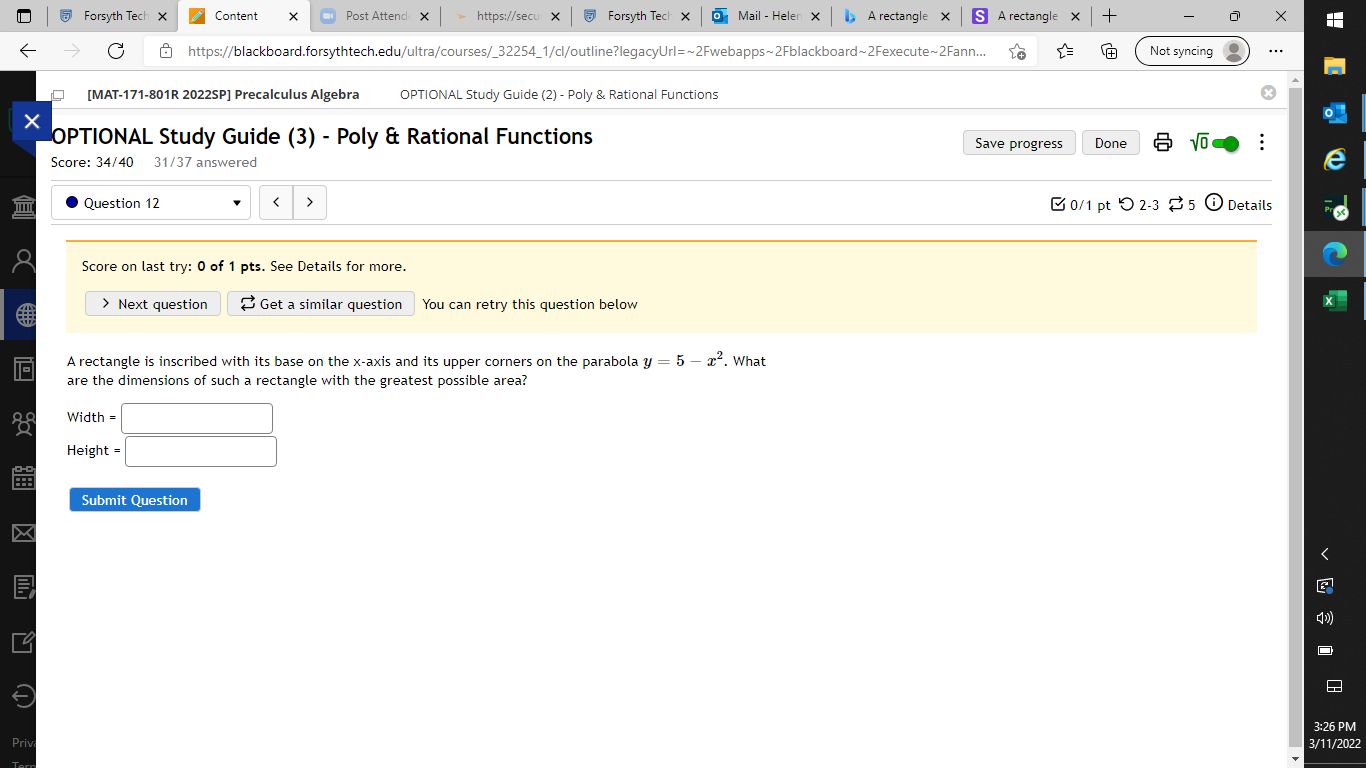1366x768 pixels.
Task: Open the assessment three-dot options menu
Action: (1262, 143)
